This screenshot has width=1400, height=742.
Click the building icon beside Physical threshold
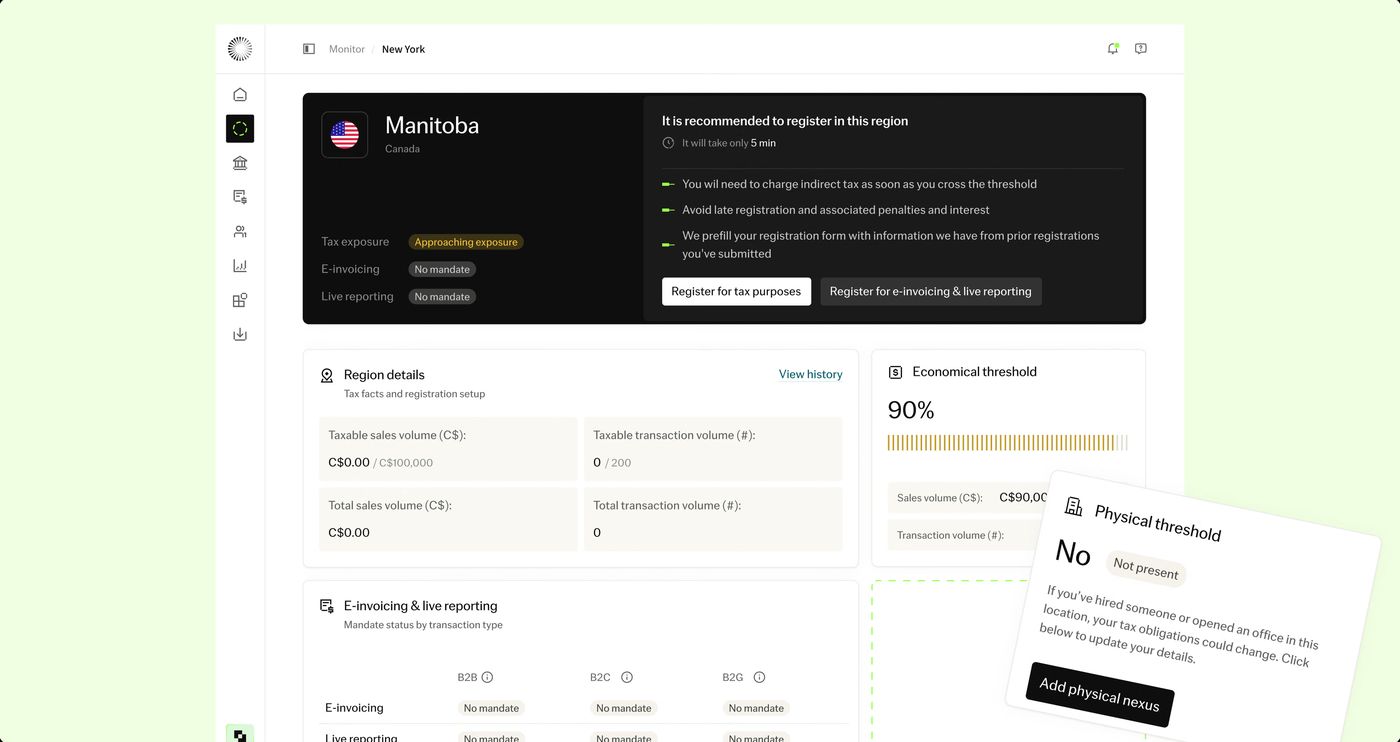coord(1074,506)
